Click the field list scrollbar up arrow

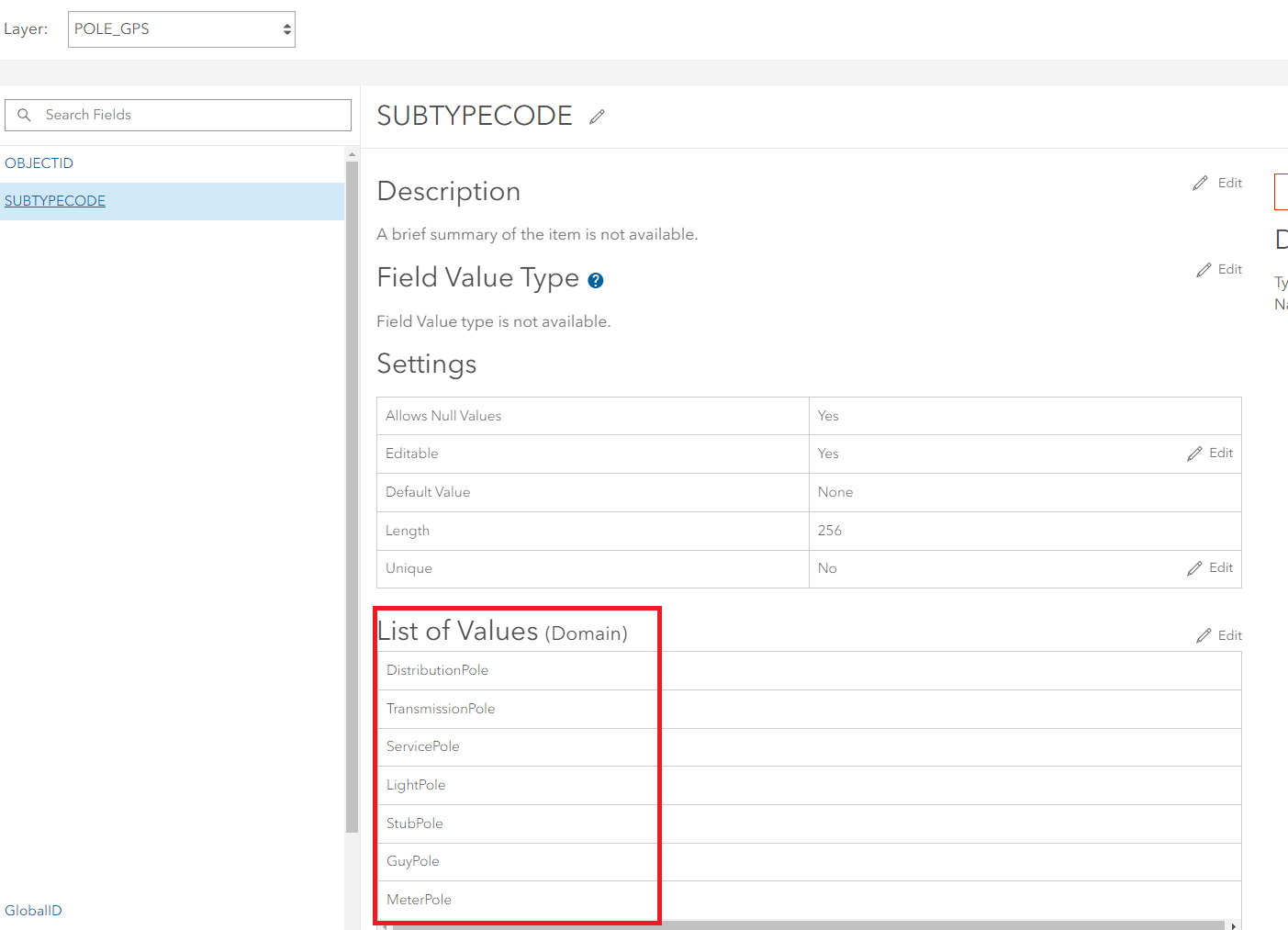tap(352, 153)
